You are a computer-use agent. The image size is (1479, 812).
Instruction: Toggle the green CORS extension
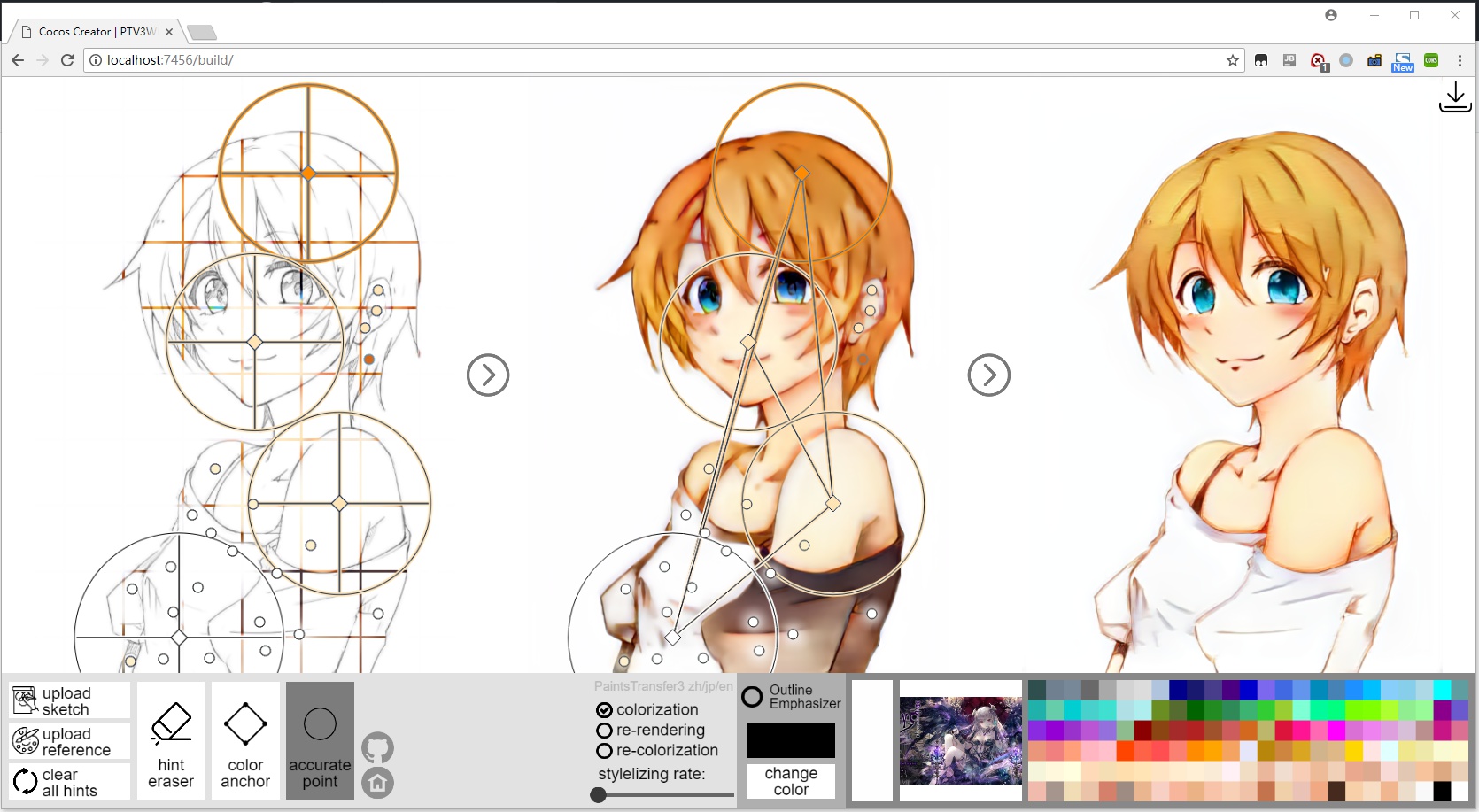tap(1431, 60)
